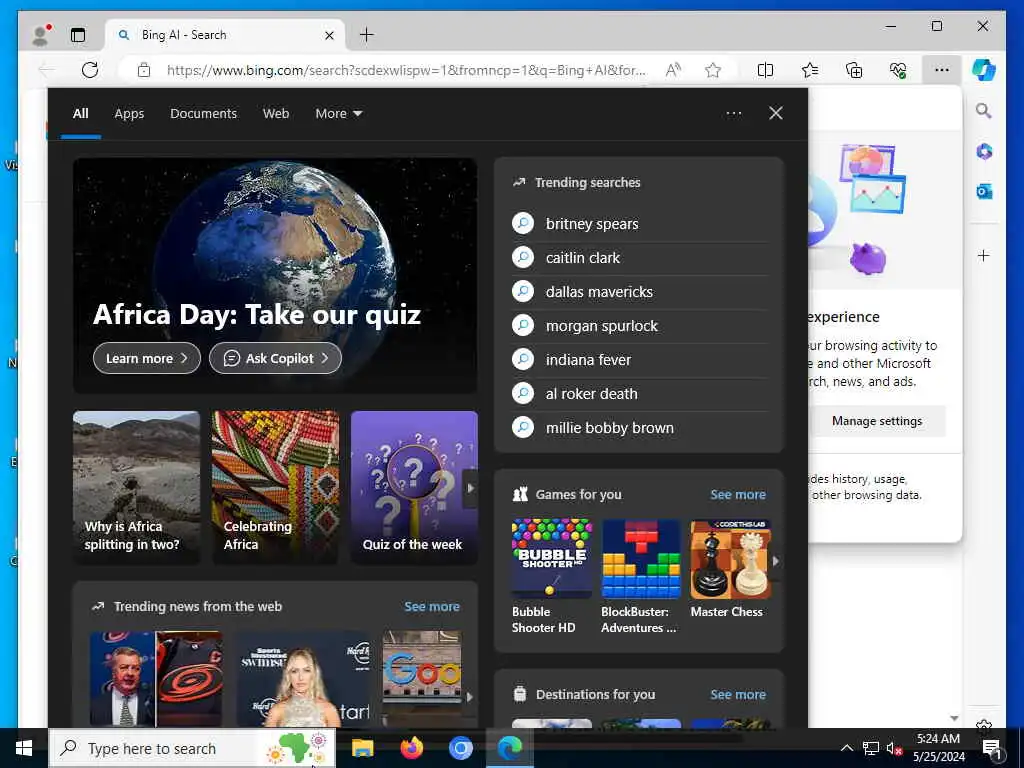This screenshot has height=768, width=1024.
Task: Open the Celebrating Africa card
Action: point(276,487)
